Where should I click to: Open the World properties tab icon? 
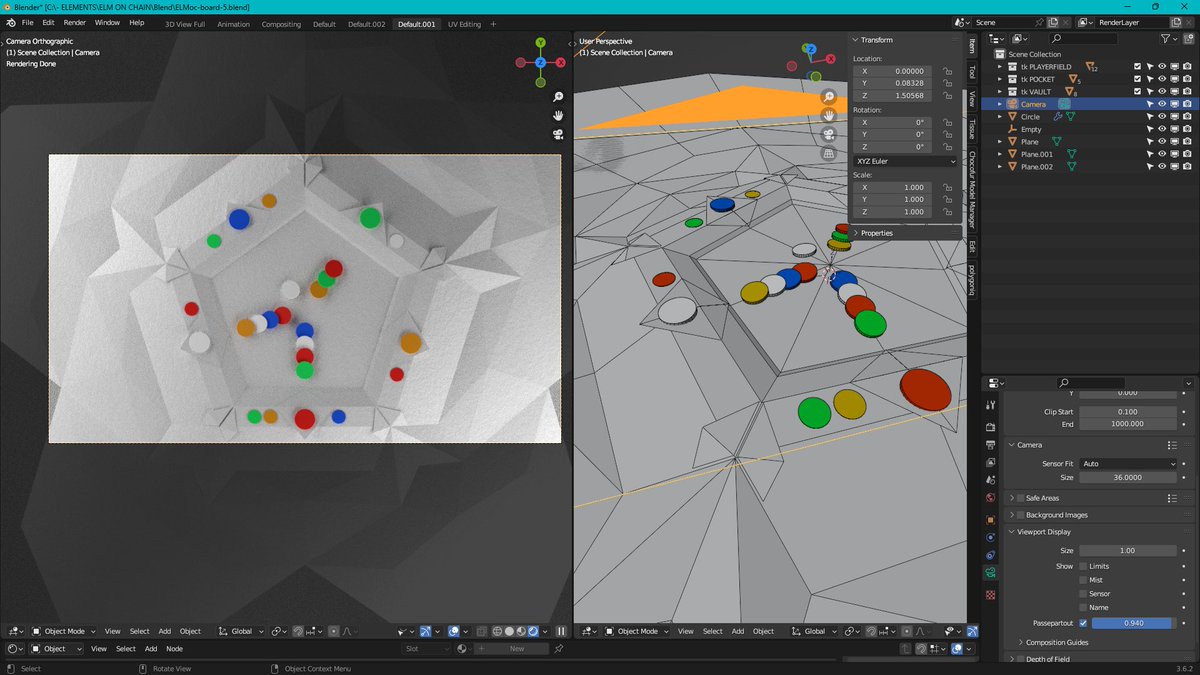click(x=991, y=498)
